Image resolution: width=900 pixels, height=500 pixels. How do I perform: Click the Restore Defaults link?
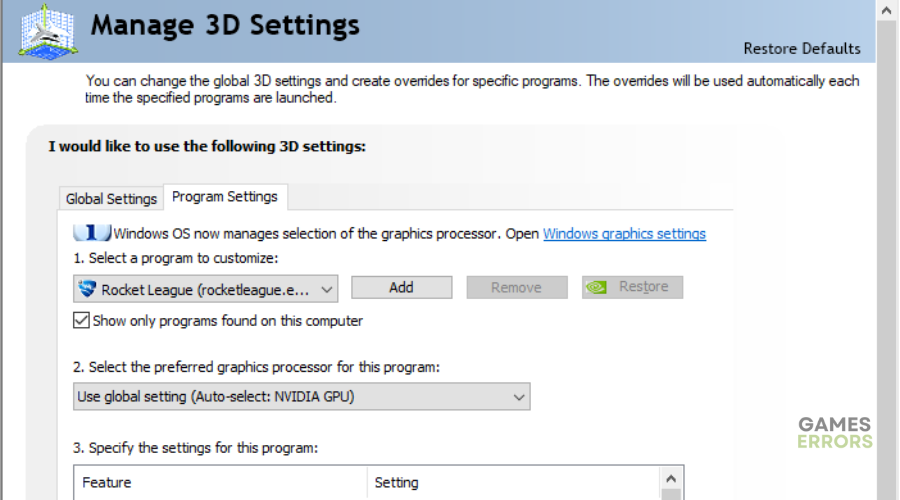point(802,49)
